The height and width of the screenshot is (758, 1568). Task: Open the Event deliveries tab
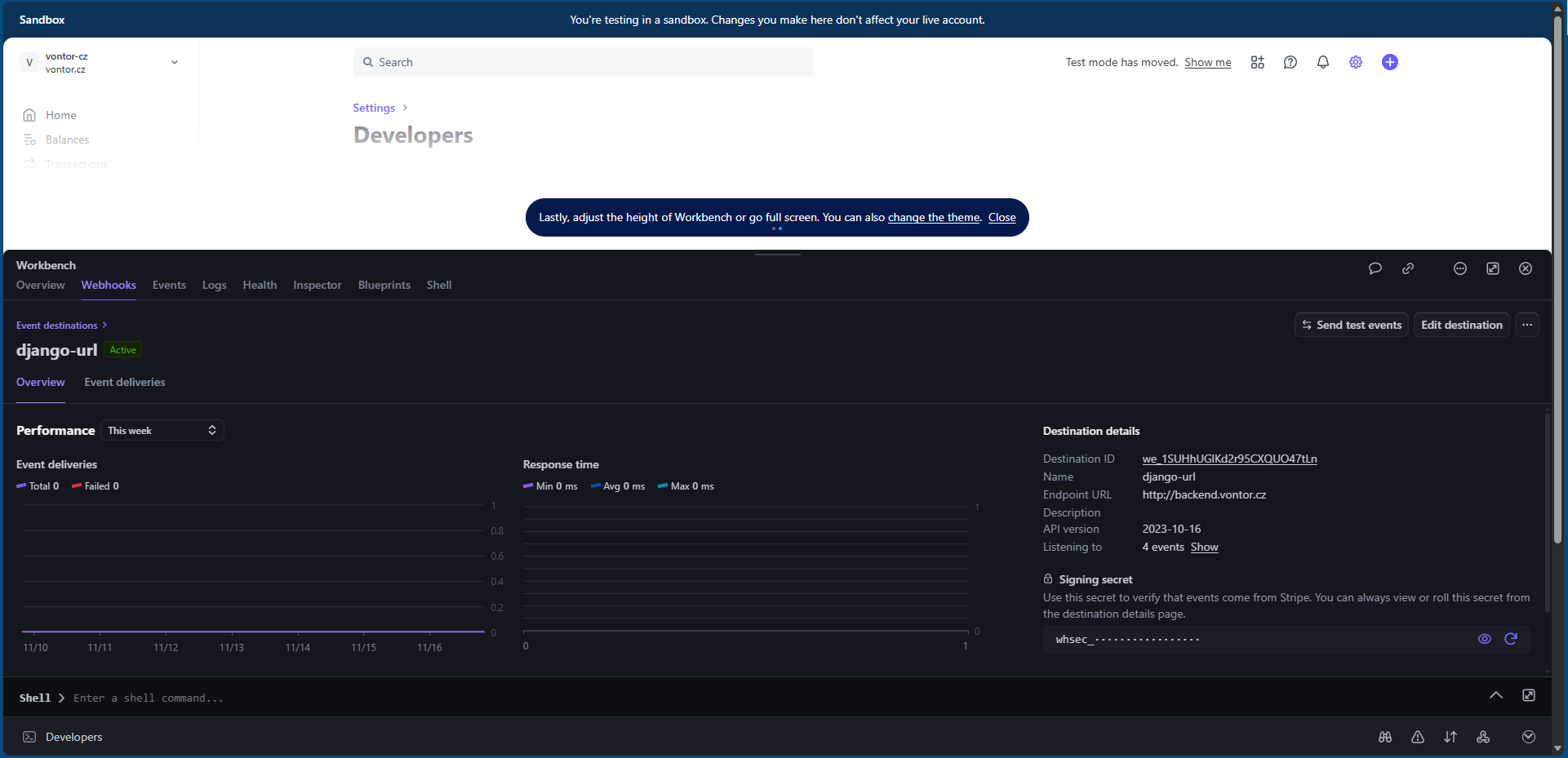(x=125, y=382)
